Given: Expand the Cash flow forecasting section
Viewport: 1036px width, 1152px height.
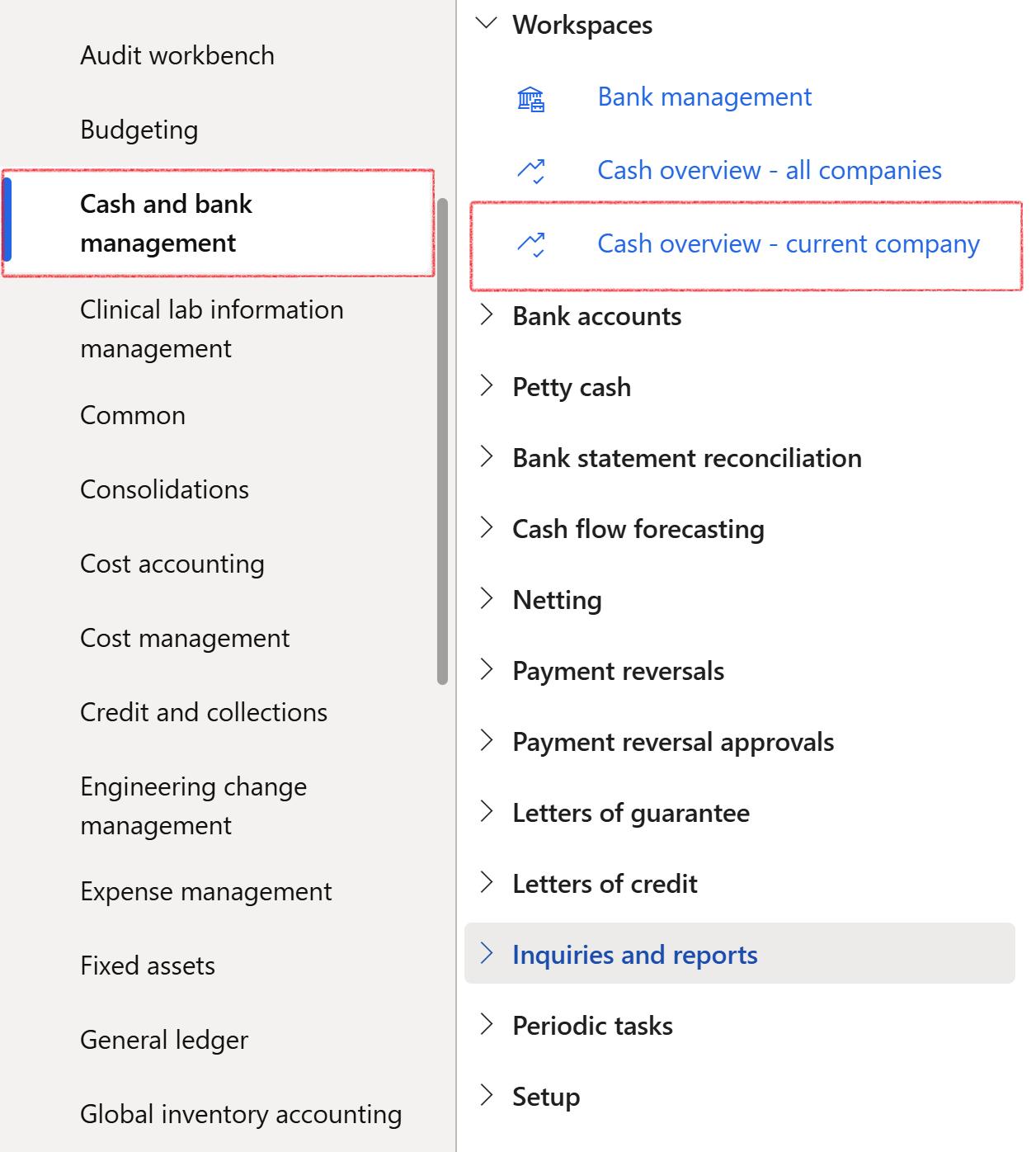Looking at the screenshot, I should coord(487,528).
